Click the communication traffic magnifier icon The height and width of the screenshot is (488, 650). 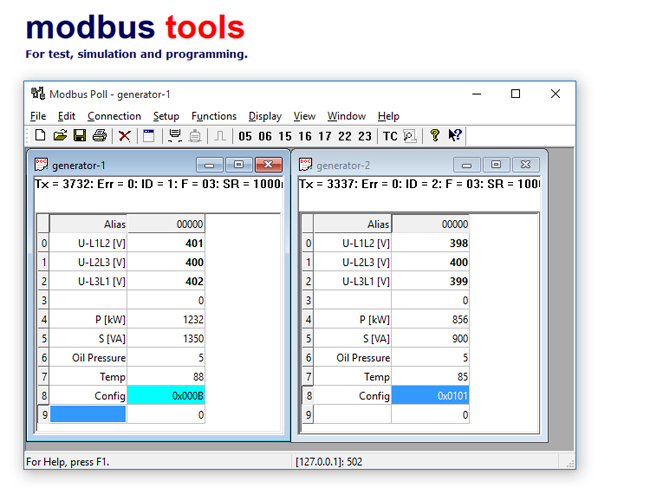point(410,136)
